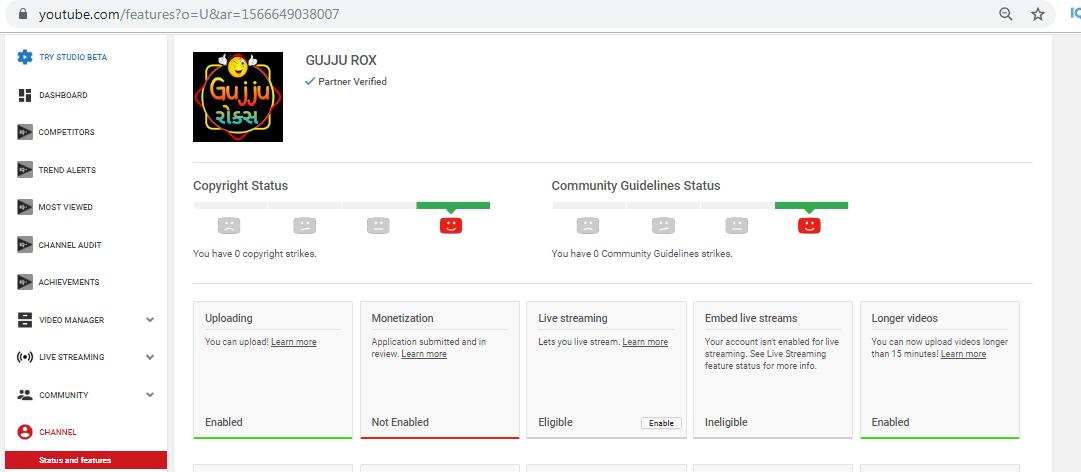Open Learn more link in Monetization card
The image size is (1081, 472).
click(x=424, y=354)
